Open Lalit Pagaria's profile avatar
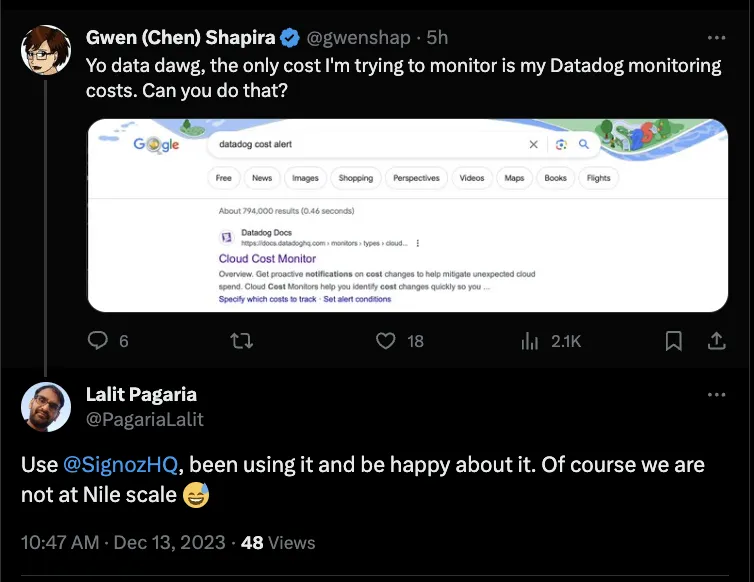The height and width of the screenshot is (582, 754). tap(46, 407)
